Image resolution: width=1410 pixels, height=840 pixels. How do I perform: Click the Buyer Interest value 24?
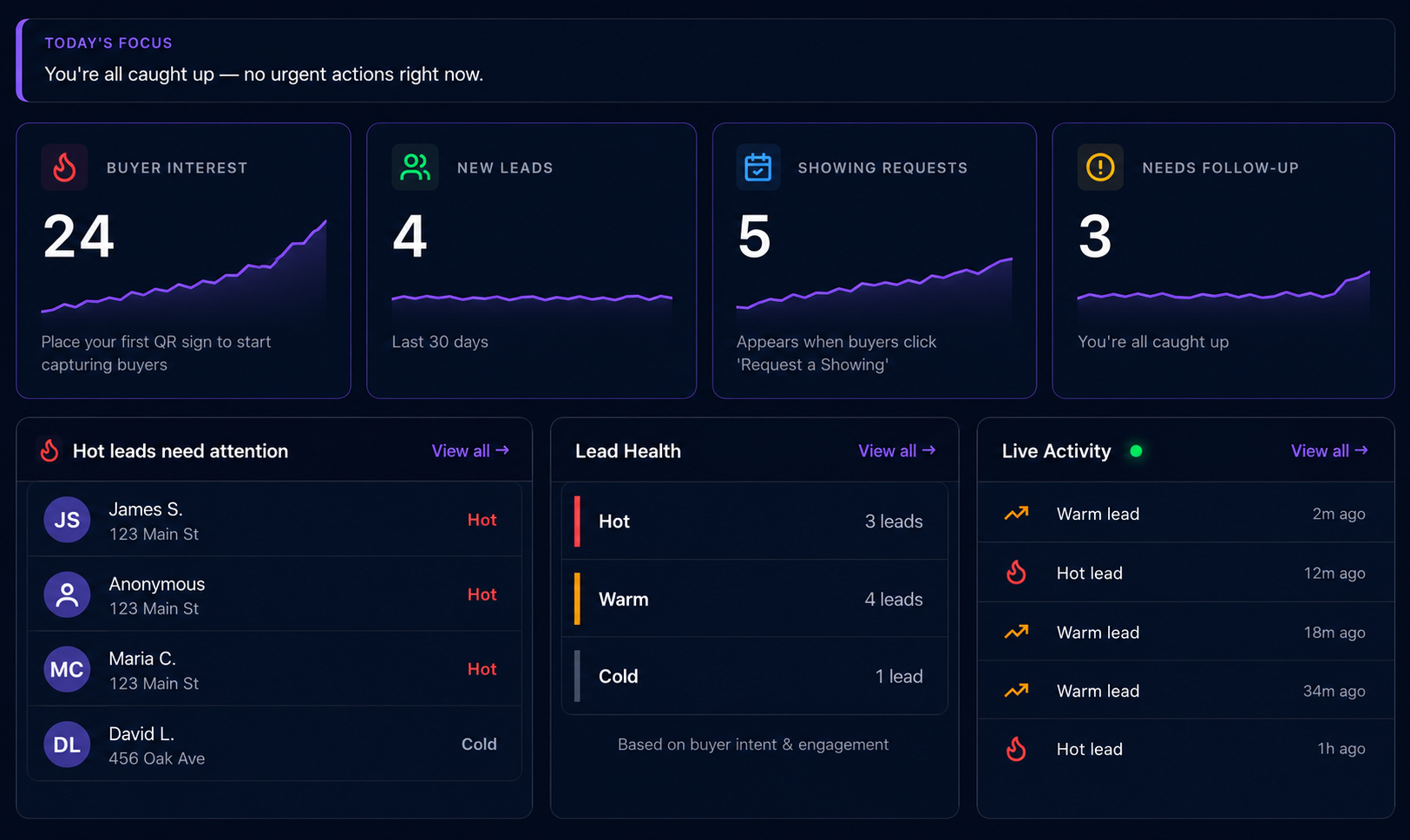(x=79, y=237)
